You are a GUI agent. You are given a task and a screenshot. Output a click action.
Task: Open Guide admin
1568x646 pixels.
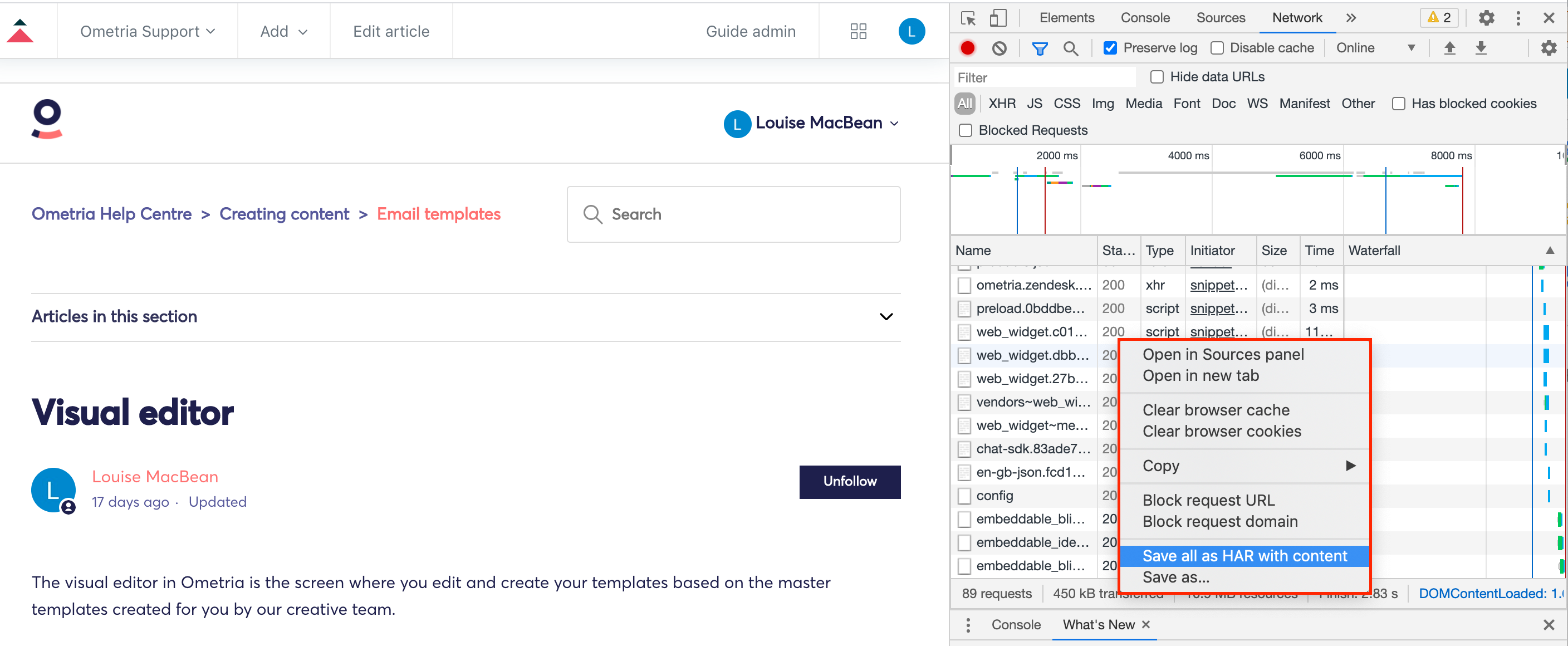(750, 31)
